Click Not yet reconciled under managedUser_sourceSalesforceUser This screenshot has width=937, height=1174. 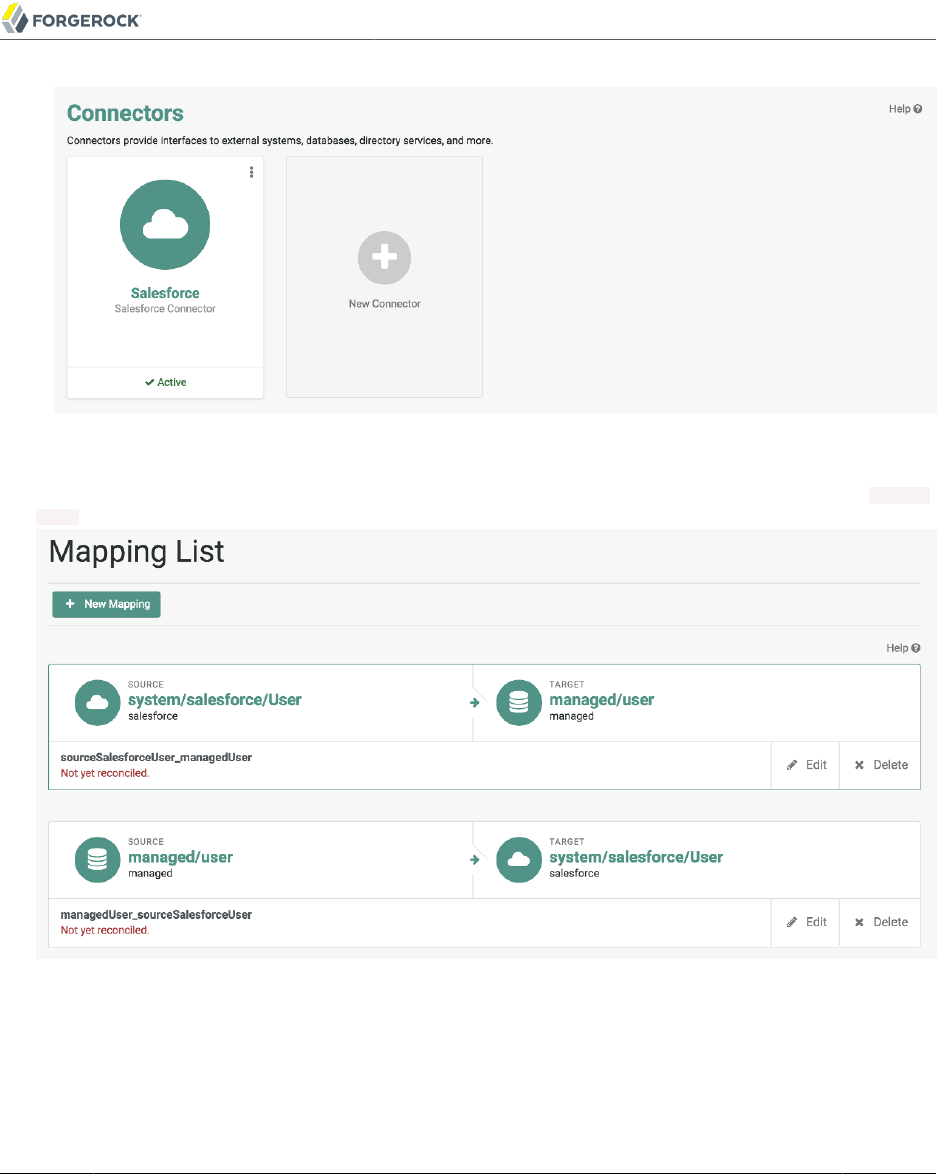click(105, 930)
